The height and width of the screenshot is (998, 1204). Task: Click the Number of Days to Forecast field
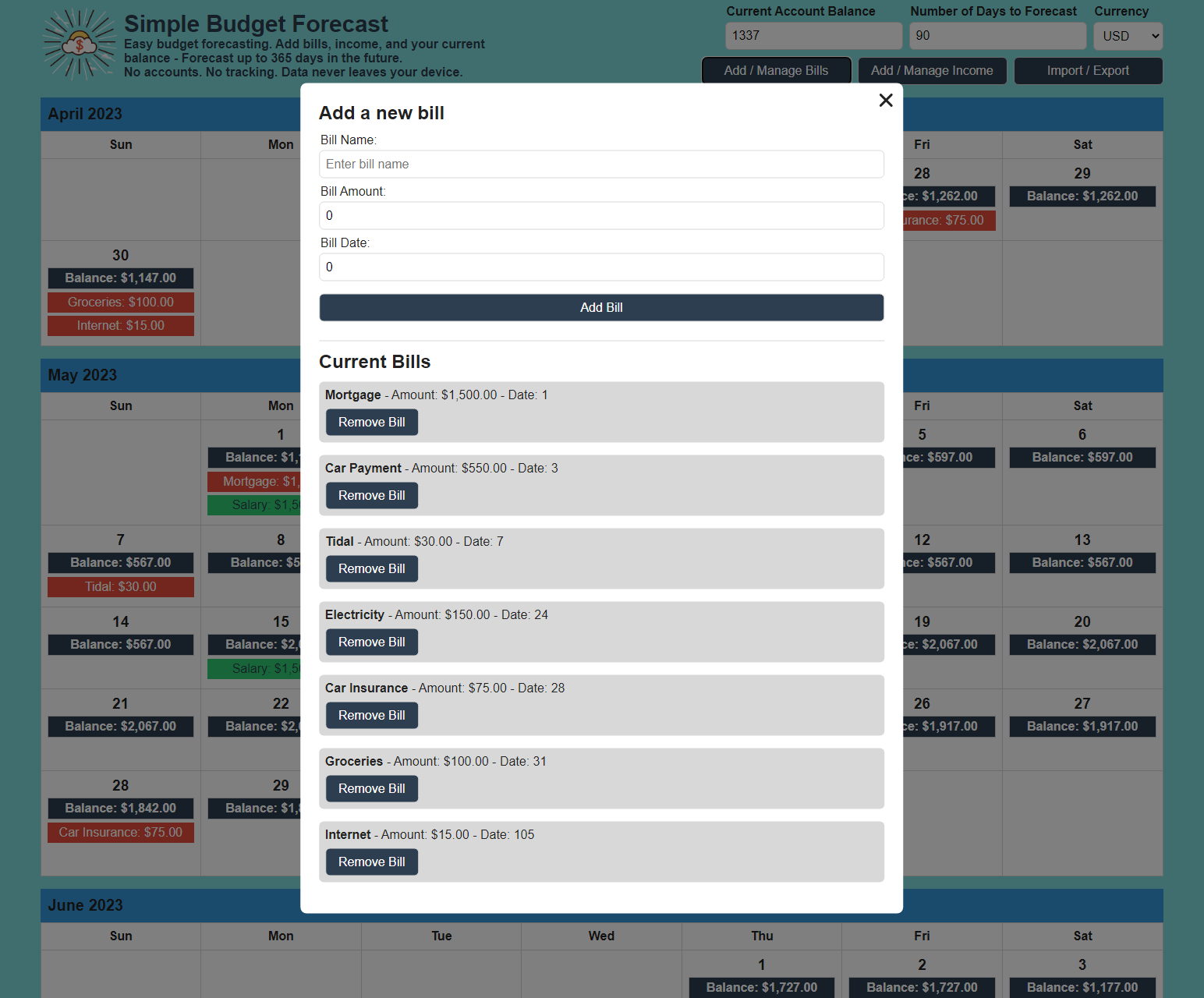coord(997,36)
